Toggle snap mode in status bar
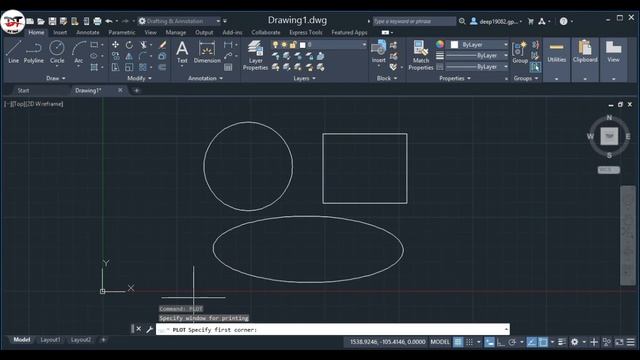640x360 pixels. point(470,342)
